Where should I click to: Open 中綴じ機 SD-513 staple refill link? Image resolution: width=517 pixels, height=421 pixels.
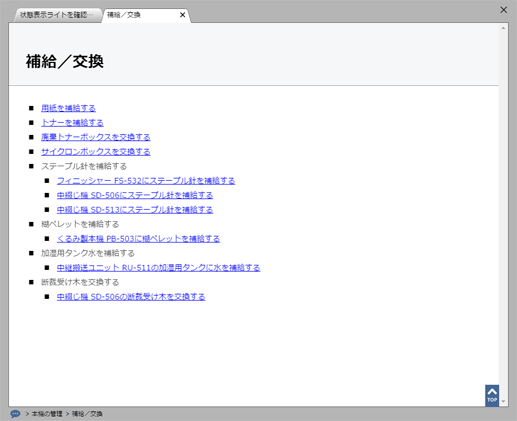tap(135, 210)
